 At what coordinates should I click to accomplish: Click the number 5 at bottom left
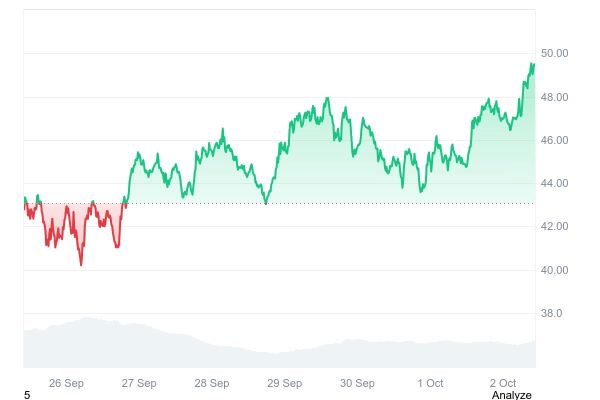pos(27,395)
